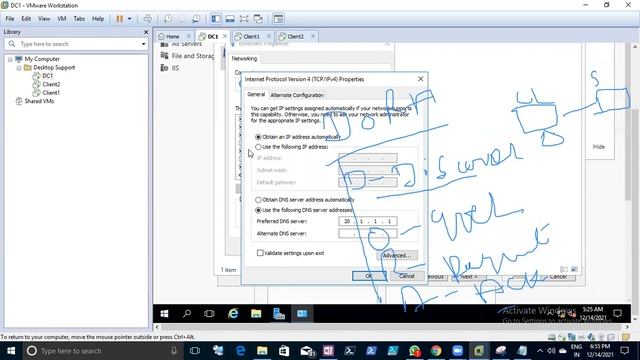
Task: Open the host Windows Start menu
Action: [x=11, y=351]
